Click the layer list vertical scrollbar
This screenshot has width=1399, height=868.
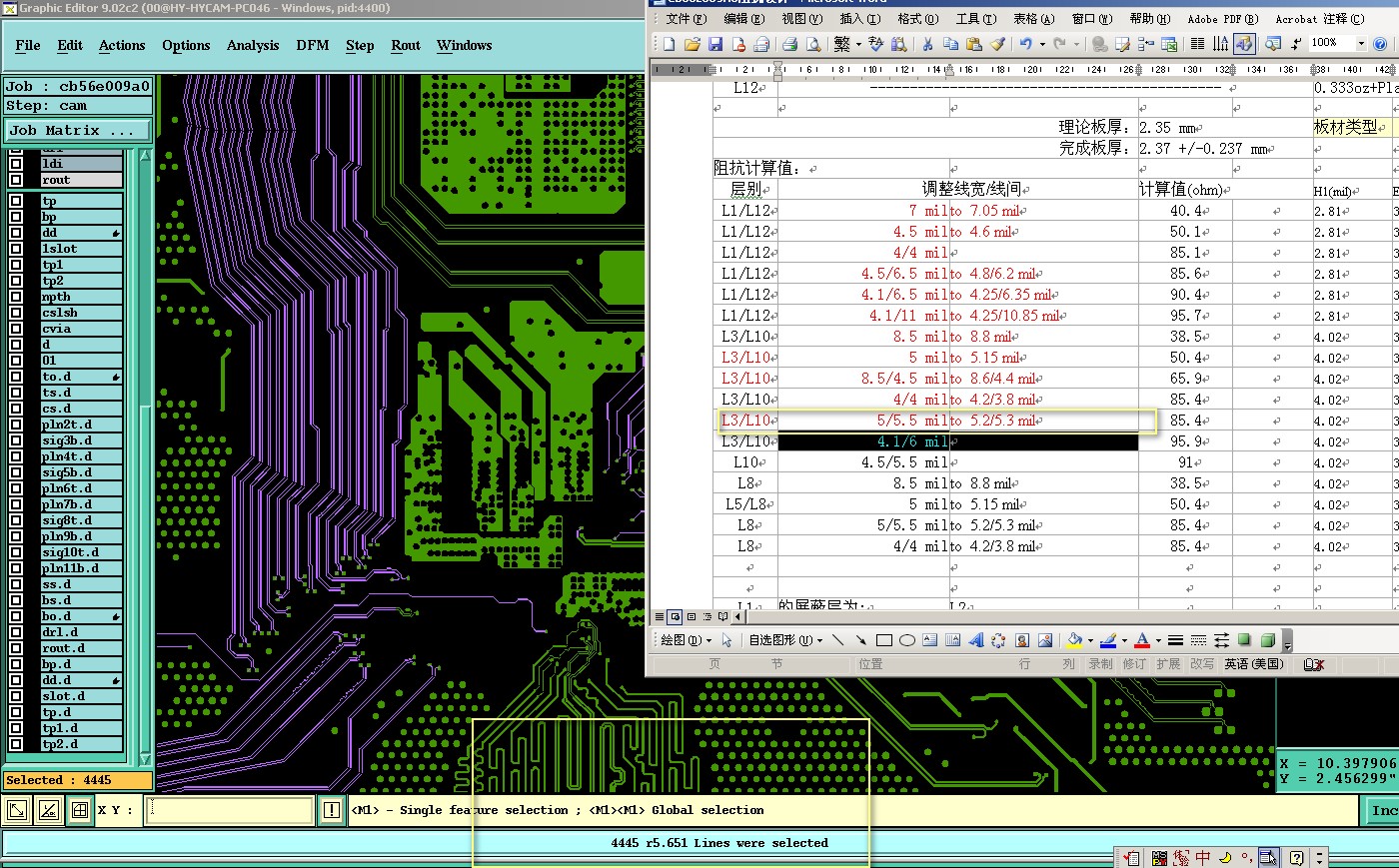coord(145,455)
